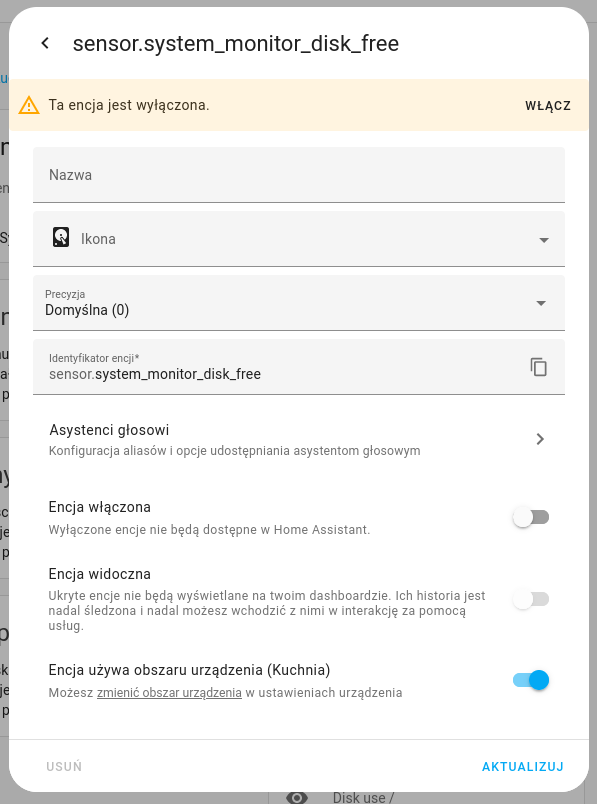This screenshot has width=597, height=804.
Task: Click the sensor.system_monitor_disk_free dialog title
Action: pos(236,44)
